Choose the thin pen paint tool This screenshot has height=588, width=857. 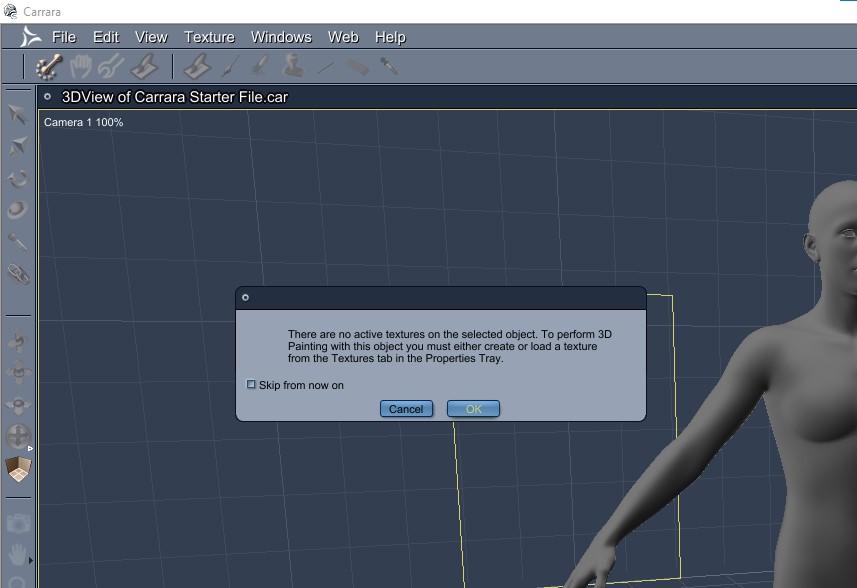230,67
